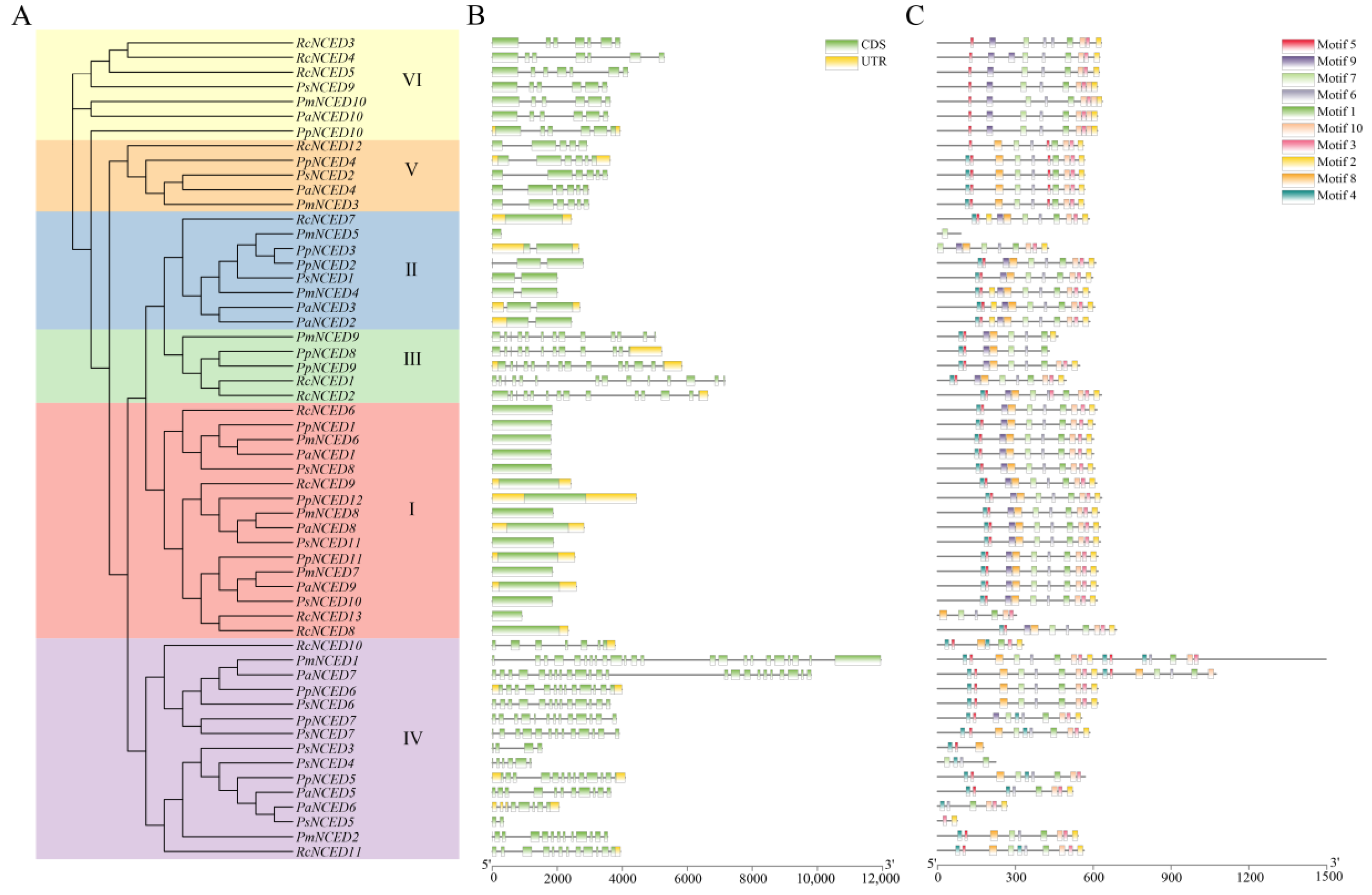
Task: Select the PmNCED1 tree label
Action: 327,660
